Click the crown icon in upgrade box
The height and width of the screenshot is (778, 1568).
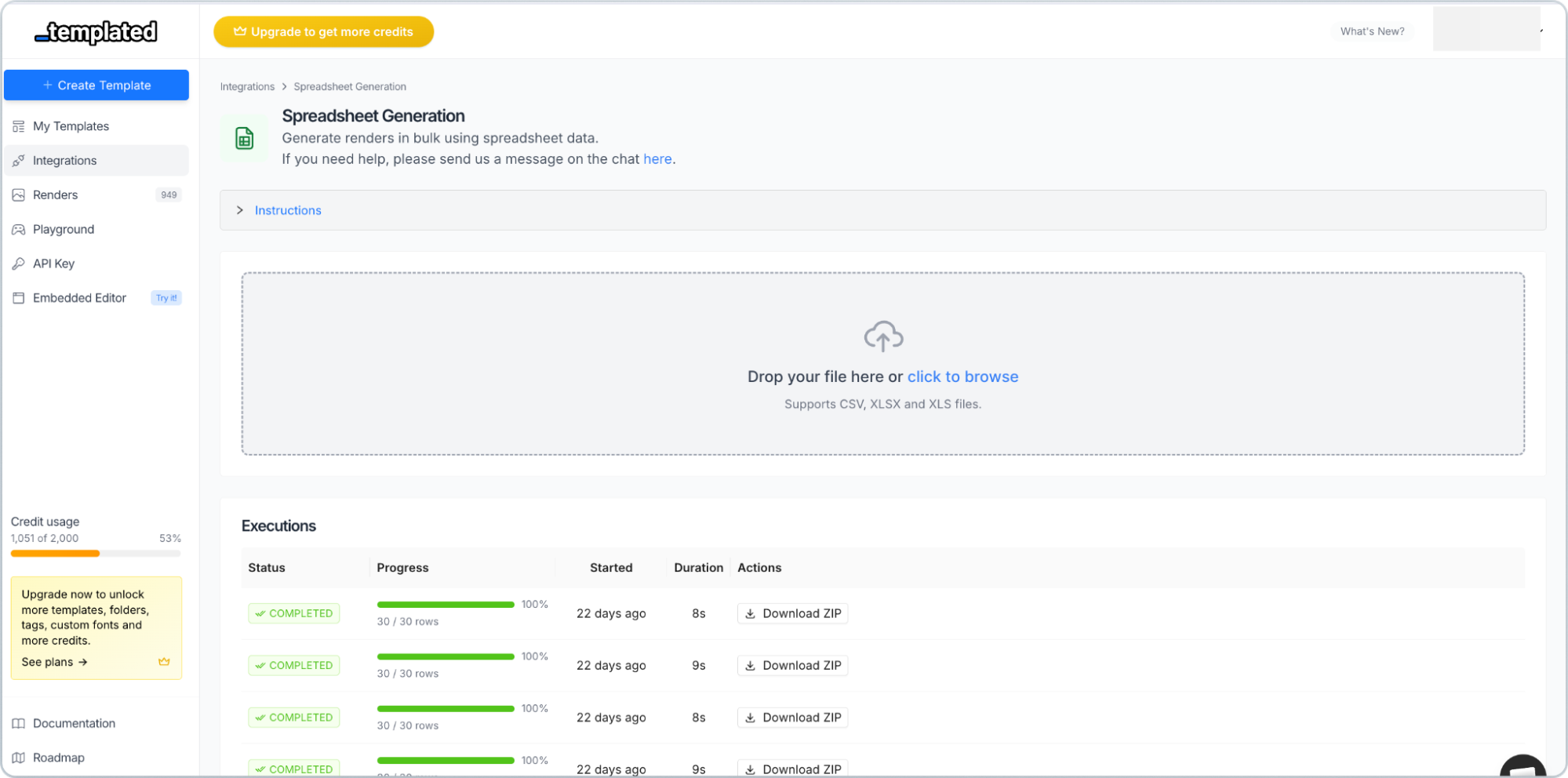click(164, 662)
